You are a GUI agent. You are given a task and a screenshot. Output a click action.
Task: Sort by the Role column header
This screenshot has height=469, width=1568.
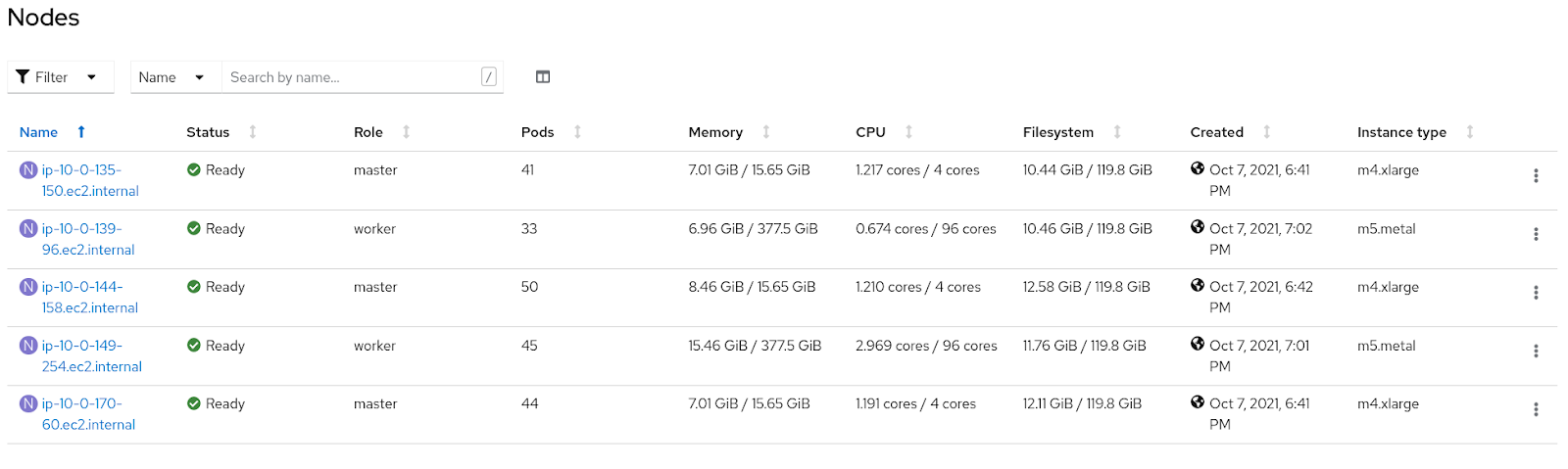tap(368, 132)
